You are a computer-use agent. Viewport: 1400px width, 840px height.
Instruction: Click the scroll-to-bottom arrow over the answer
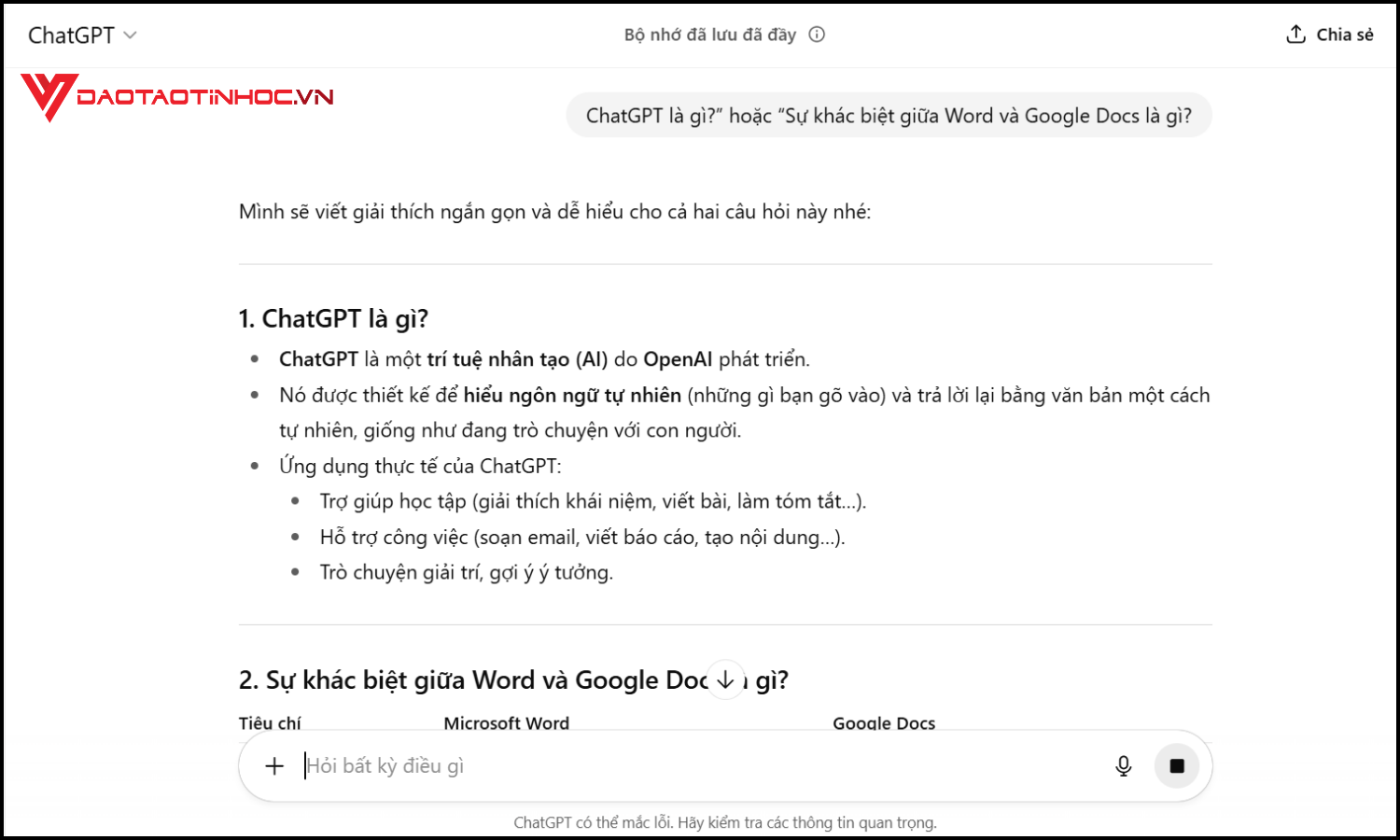(x=725, y=680)
